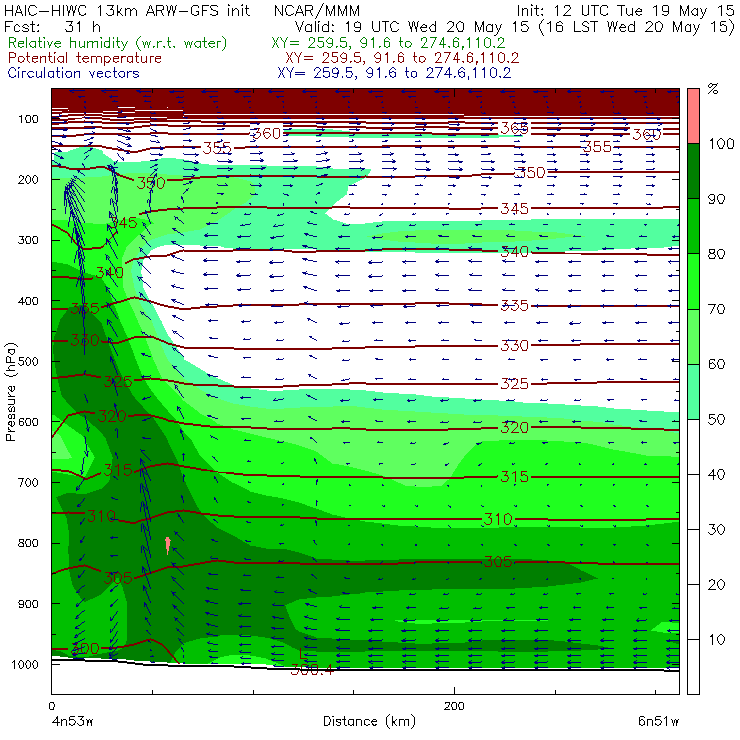This screenshot has height=740, width=740.
Task: Click the red XY coordinates line
Action: (x=402, y=58)
